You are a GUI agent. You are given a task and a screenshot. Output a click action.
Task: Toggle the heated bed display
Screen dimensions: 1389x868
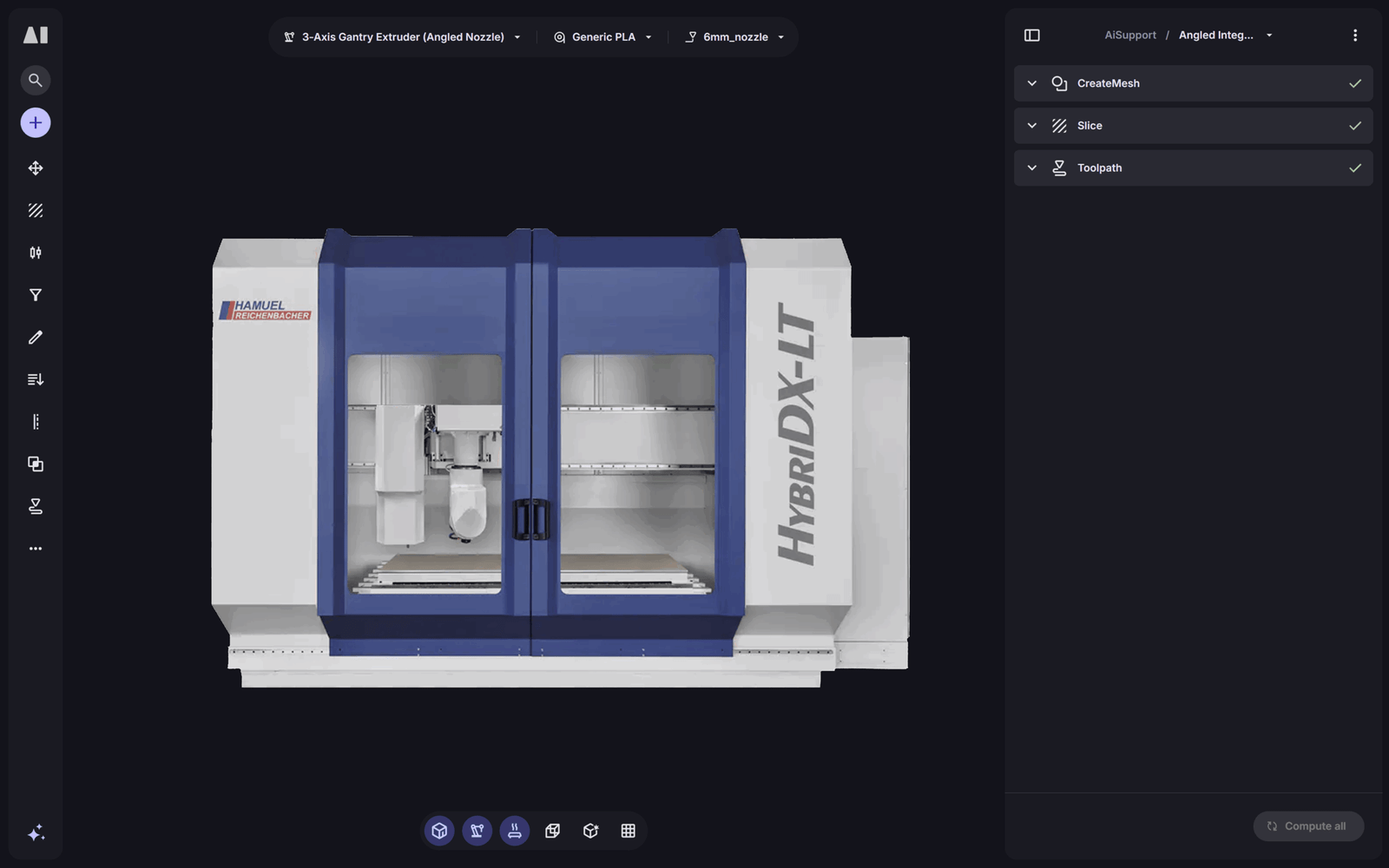[515, 831]
